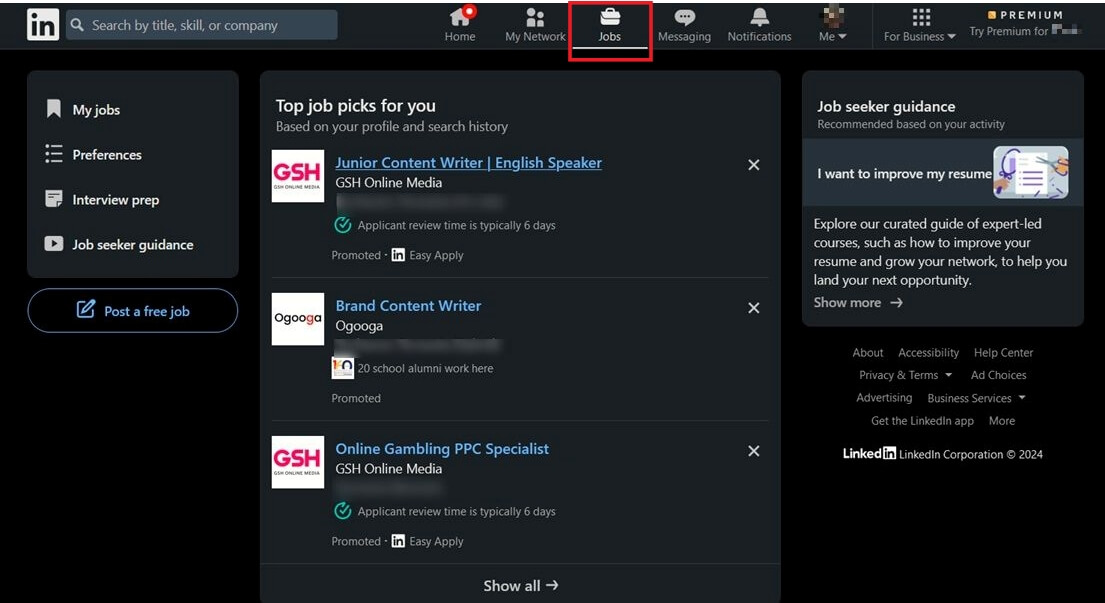
Task: Click Show more in guidance panel
Action: 858,302
